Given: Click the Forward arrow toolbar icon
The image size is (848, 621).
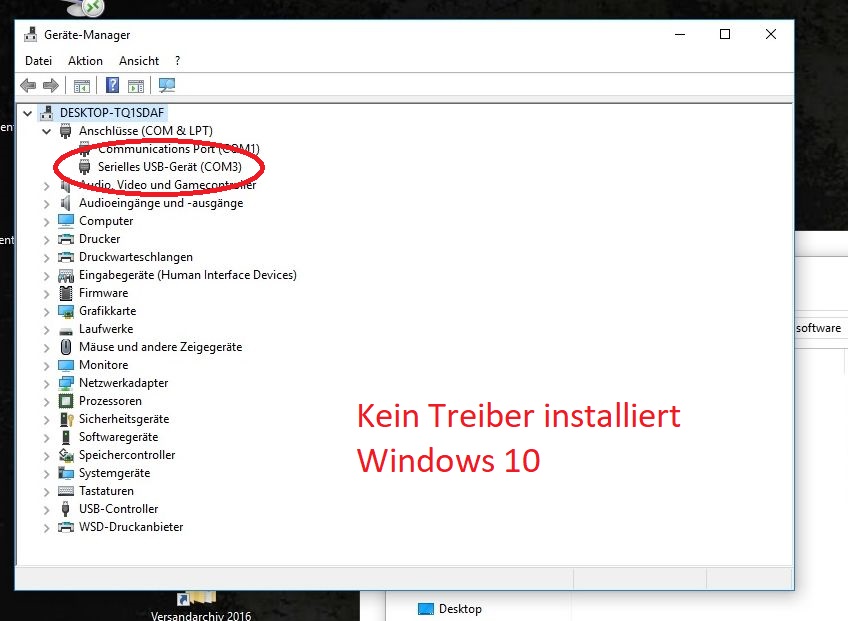Looking at the screenshot, I should point(50,86).
